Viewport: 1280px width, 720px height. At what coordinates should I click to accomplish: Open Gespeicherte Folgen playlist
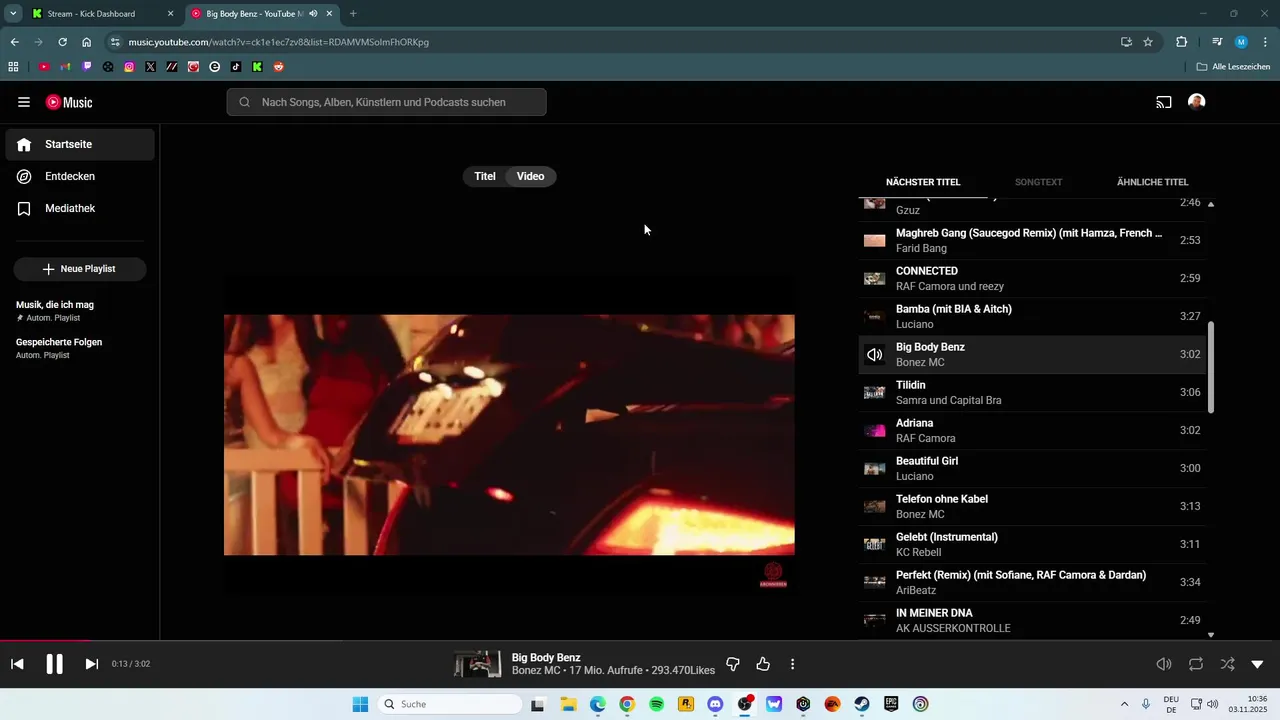point(80,348)
